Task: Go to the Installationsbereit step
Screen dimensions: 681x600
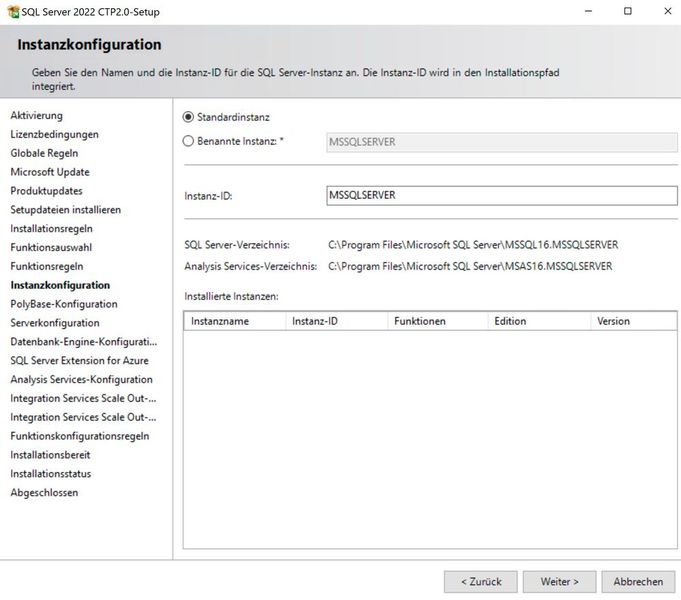Action: 50,455
